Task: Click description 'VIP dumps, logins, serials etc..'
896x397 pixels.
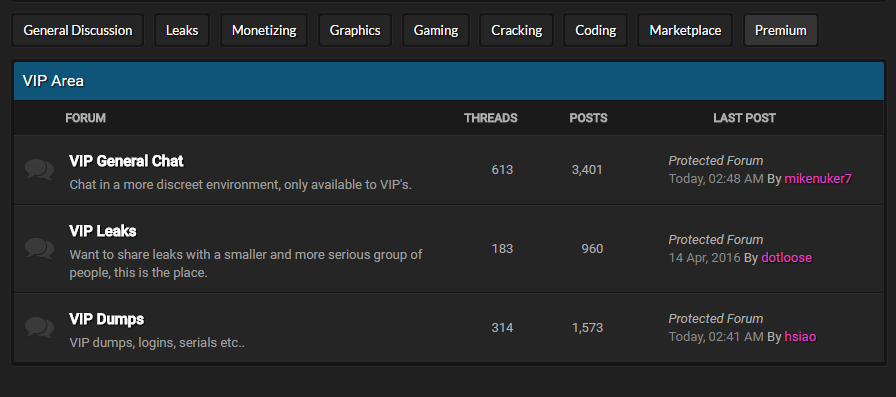Action: pyautogui.click(x=157, y=343)
